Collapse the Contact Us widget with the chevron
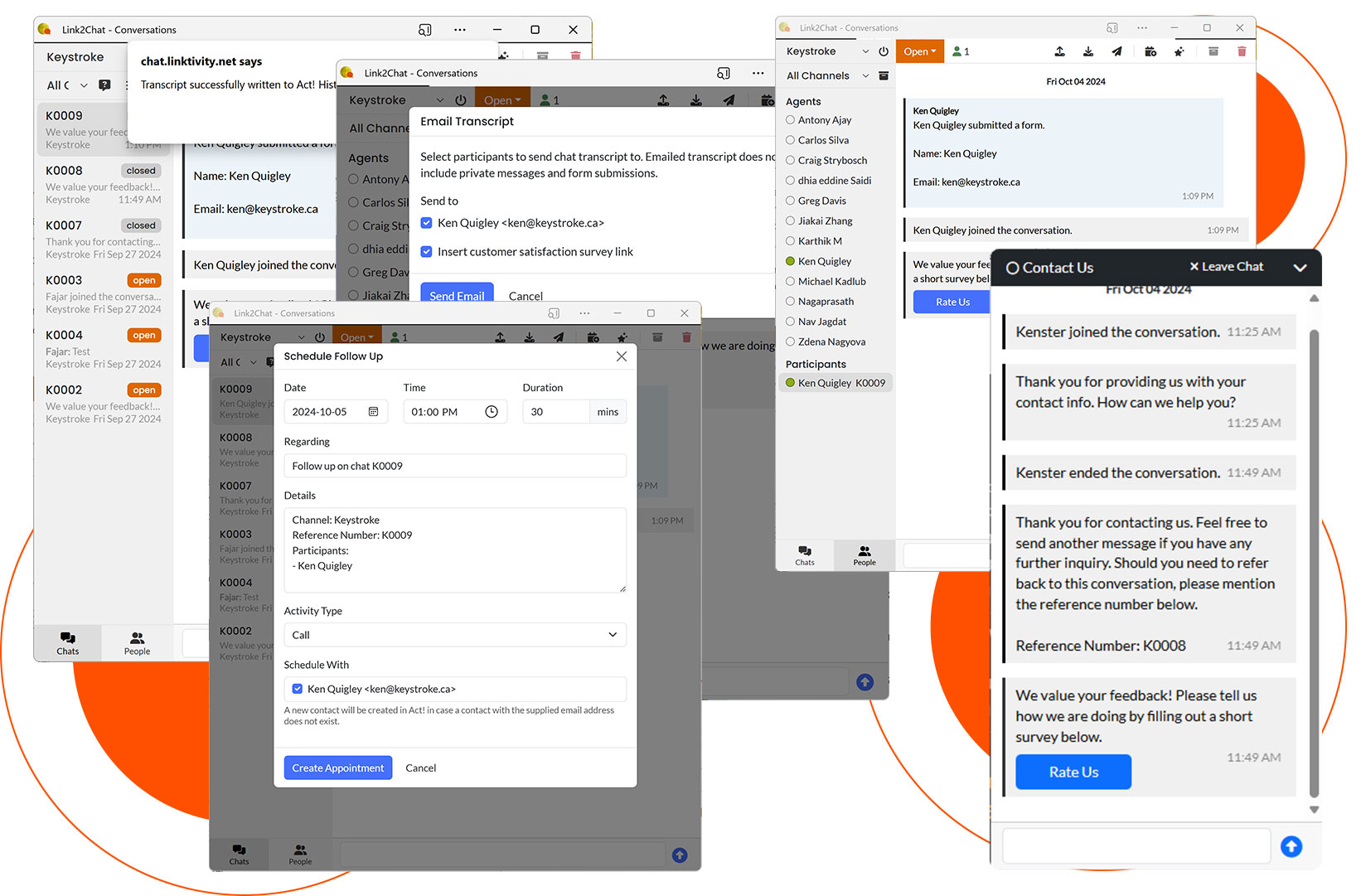The image size is (1366, 896). pos(1300,268)
